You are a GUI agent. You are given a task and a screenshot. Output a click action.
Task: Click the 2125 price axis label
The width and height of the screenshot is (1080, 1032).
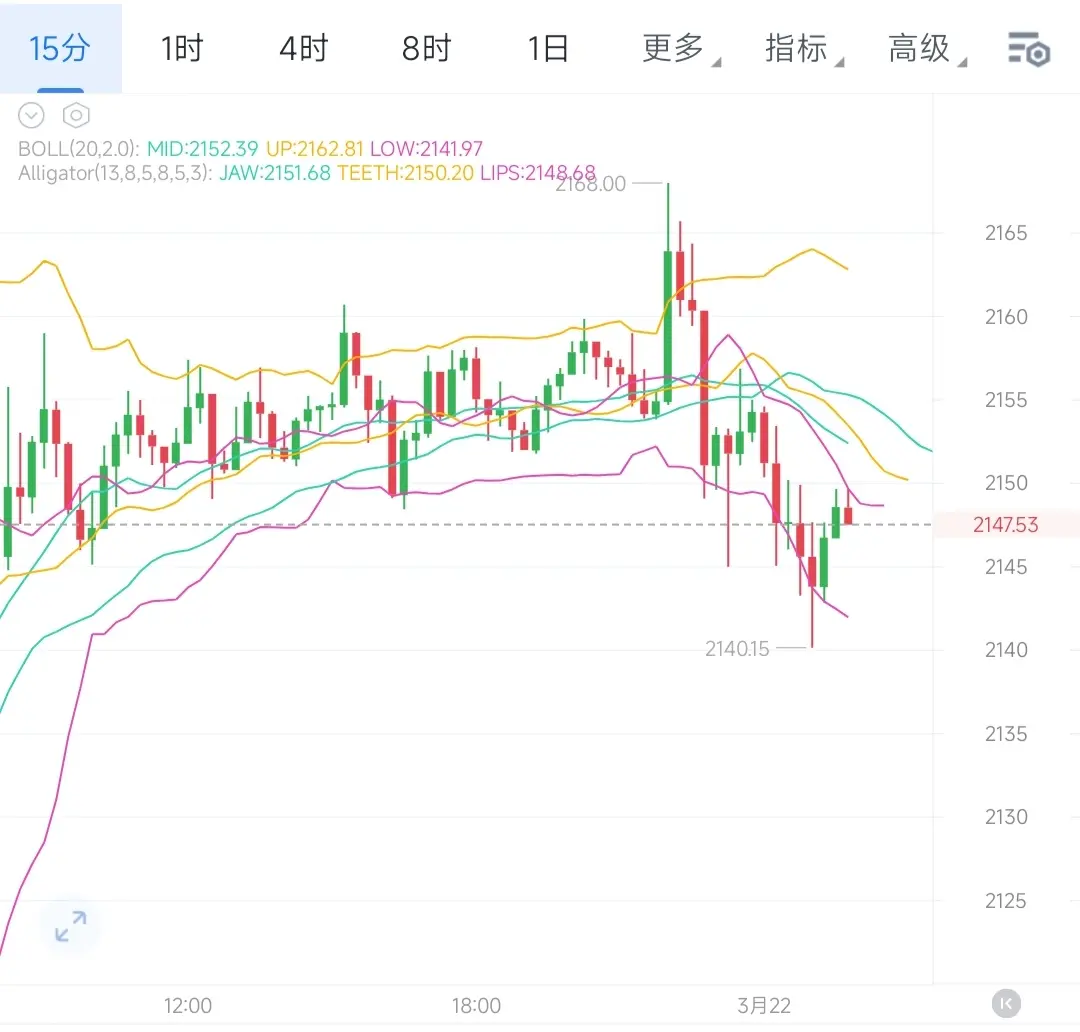[x=1006, y=901]
